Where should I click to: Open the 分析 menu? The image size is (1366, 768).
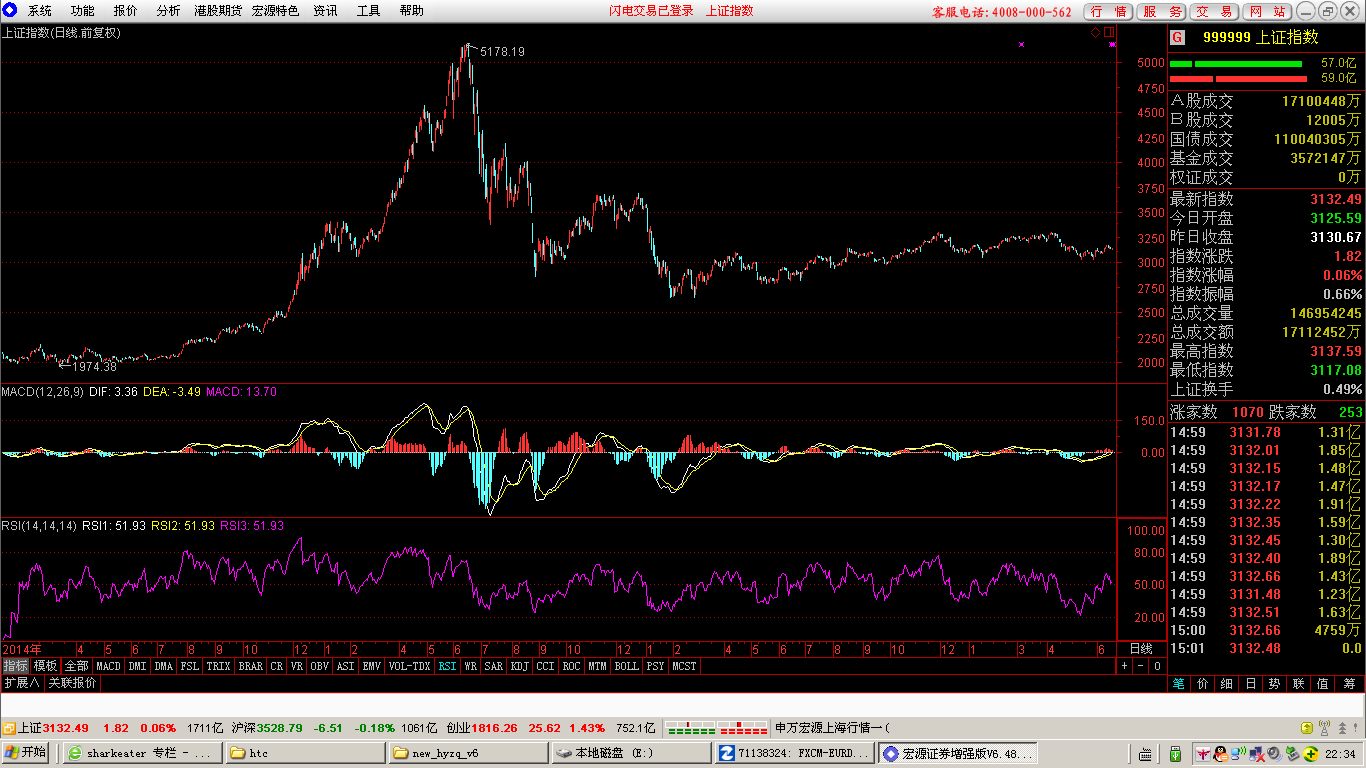pos(169,11)
